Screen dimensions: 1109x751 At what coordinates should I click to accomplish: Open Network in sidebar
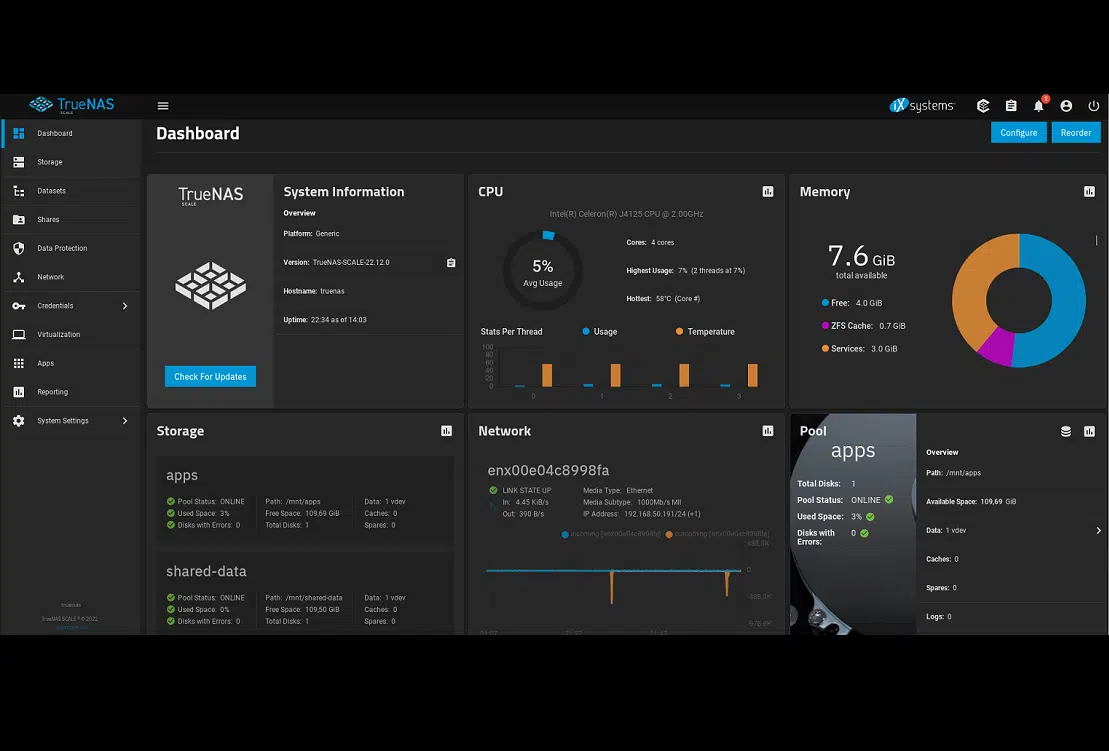pyautogui.click(x=71, y=277)
